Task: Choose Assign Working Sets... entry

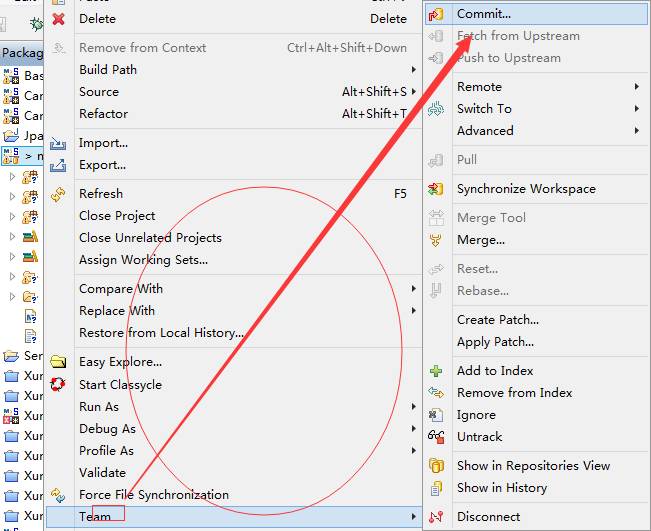Action: (233, 260)
